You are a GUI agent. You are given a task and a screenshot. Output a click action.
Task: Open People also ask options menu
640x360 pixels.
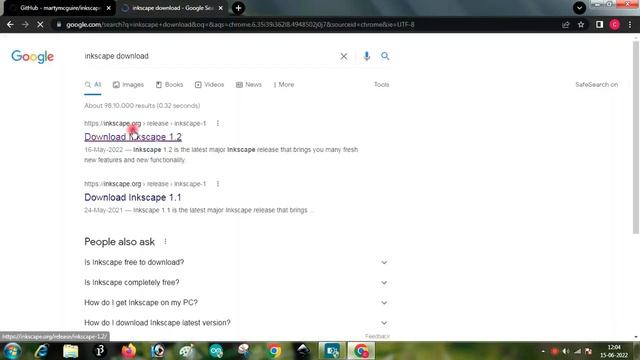pyautogui.click(x=165, y=242)
